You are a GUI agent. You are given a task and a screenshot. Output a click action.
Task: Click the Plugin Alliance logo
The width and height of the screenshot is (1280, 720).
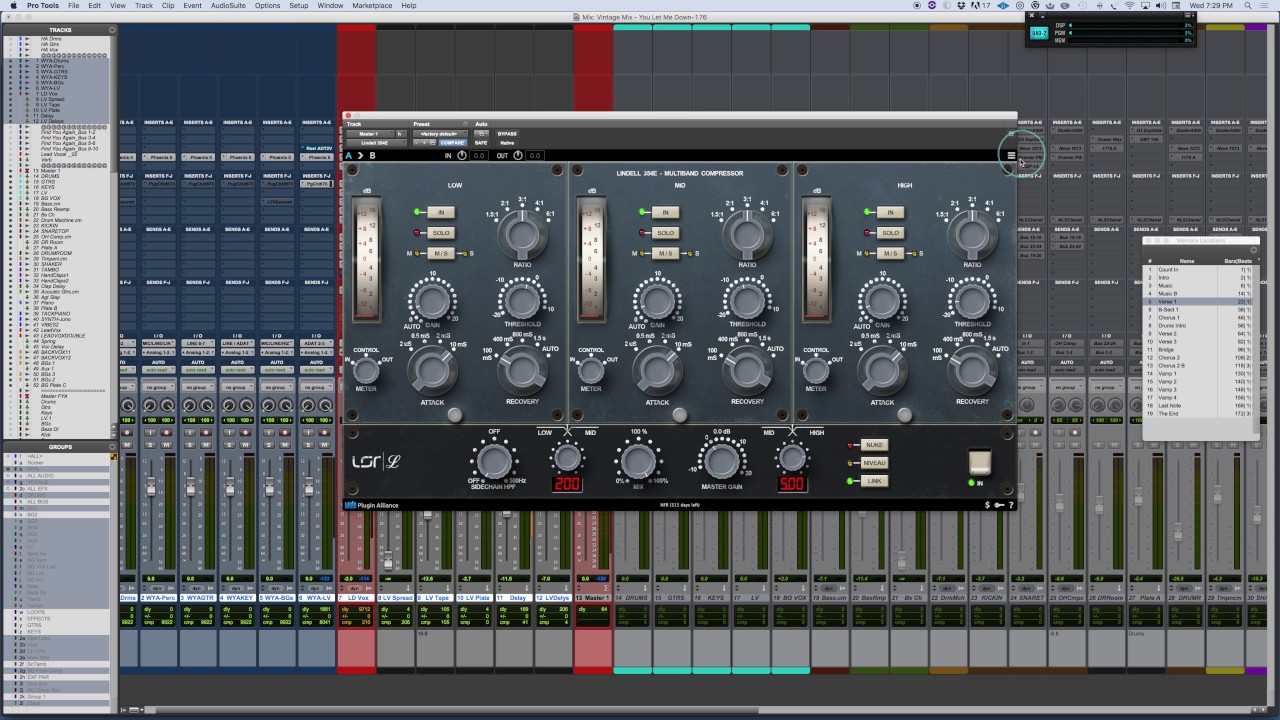372,505
